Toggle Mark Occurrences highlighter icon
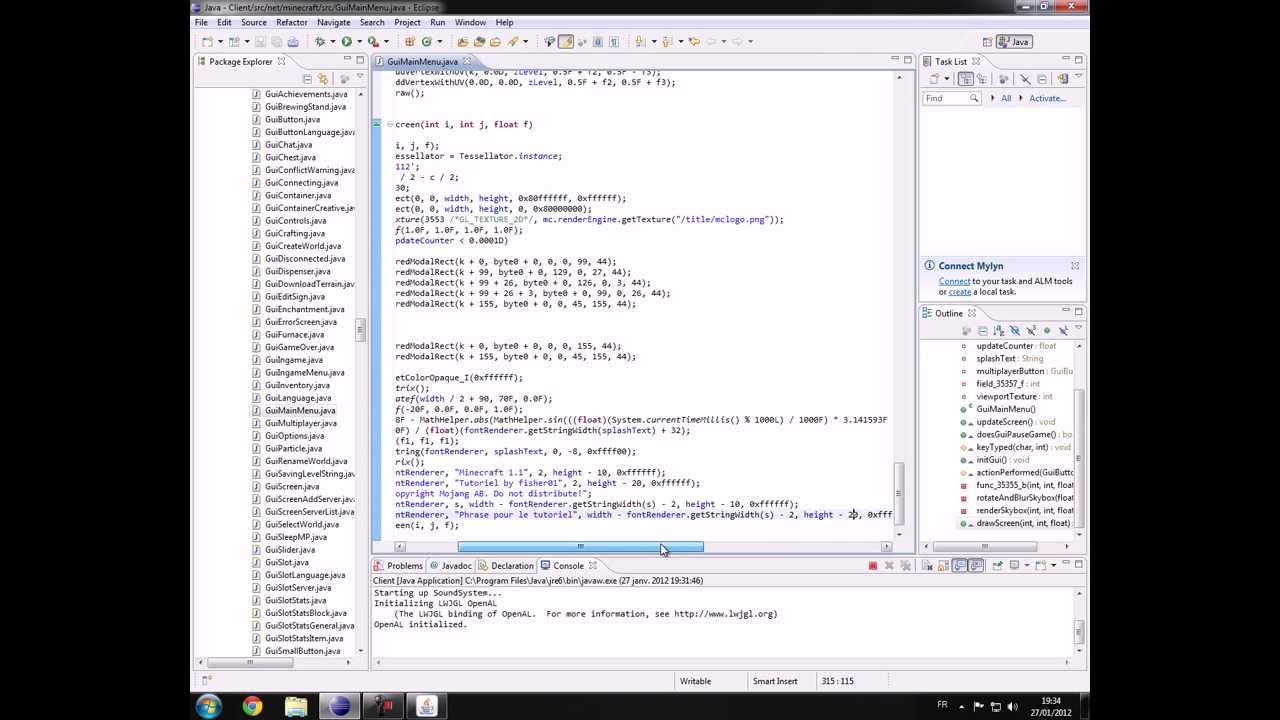The image size is (1280, 720). click(566, 41)
